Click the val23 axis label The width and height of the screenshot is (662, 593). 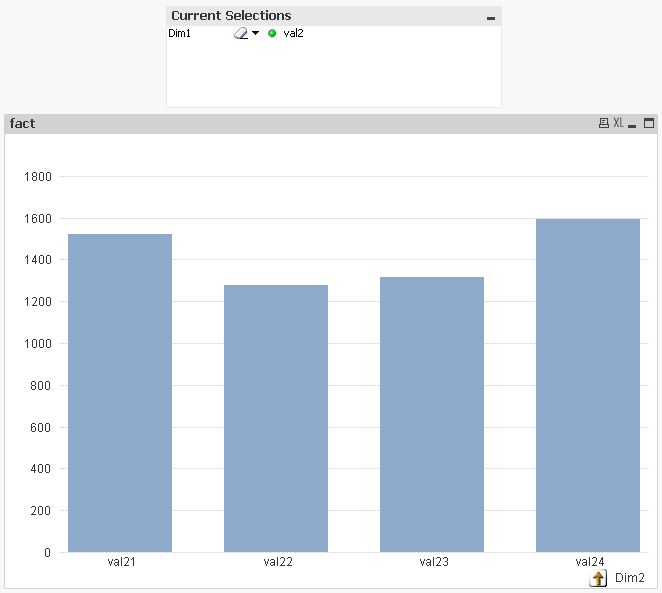434,562
